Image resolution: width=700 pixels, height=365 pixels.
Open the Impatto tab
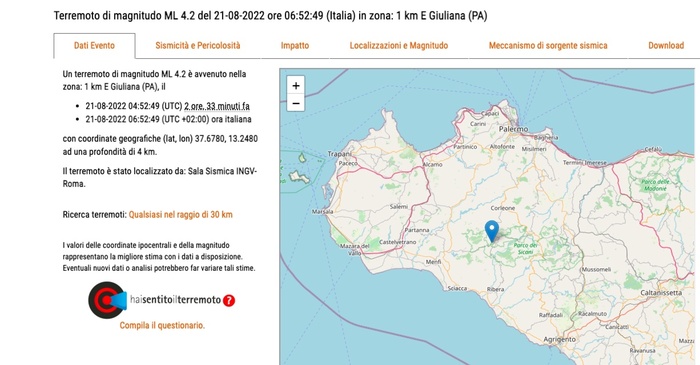pos(295,46)
